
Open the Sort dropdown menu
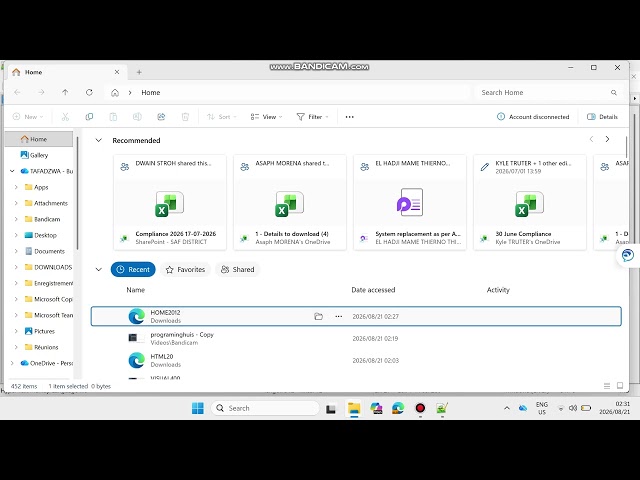(x=222, y=117)
